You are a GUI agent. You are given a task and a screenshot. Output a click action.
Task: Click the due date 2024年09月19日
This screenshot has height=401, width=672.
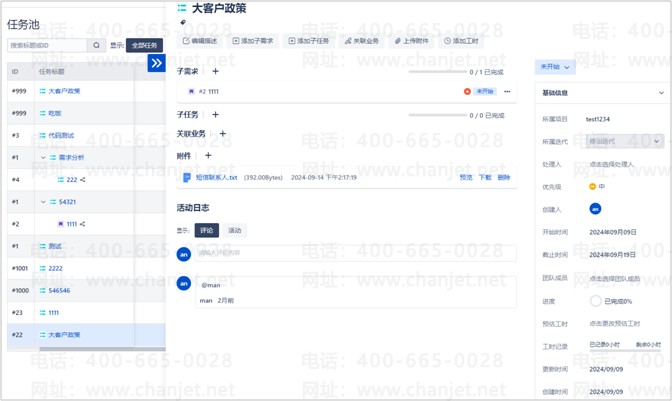tap(613, 255)
